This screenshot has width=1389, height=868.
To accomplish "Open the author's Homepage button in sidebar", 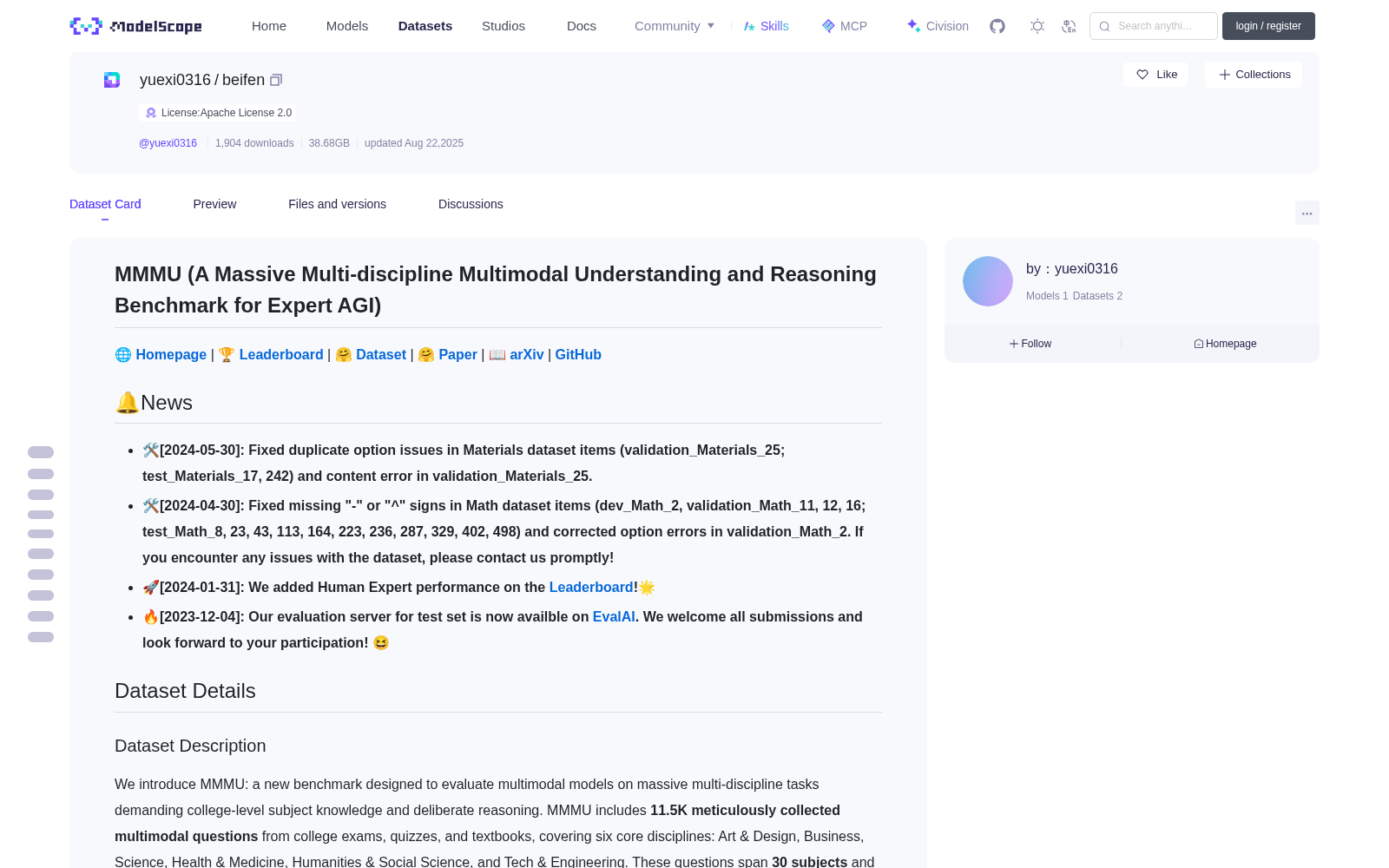I will point(1225,344).
